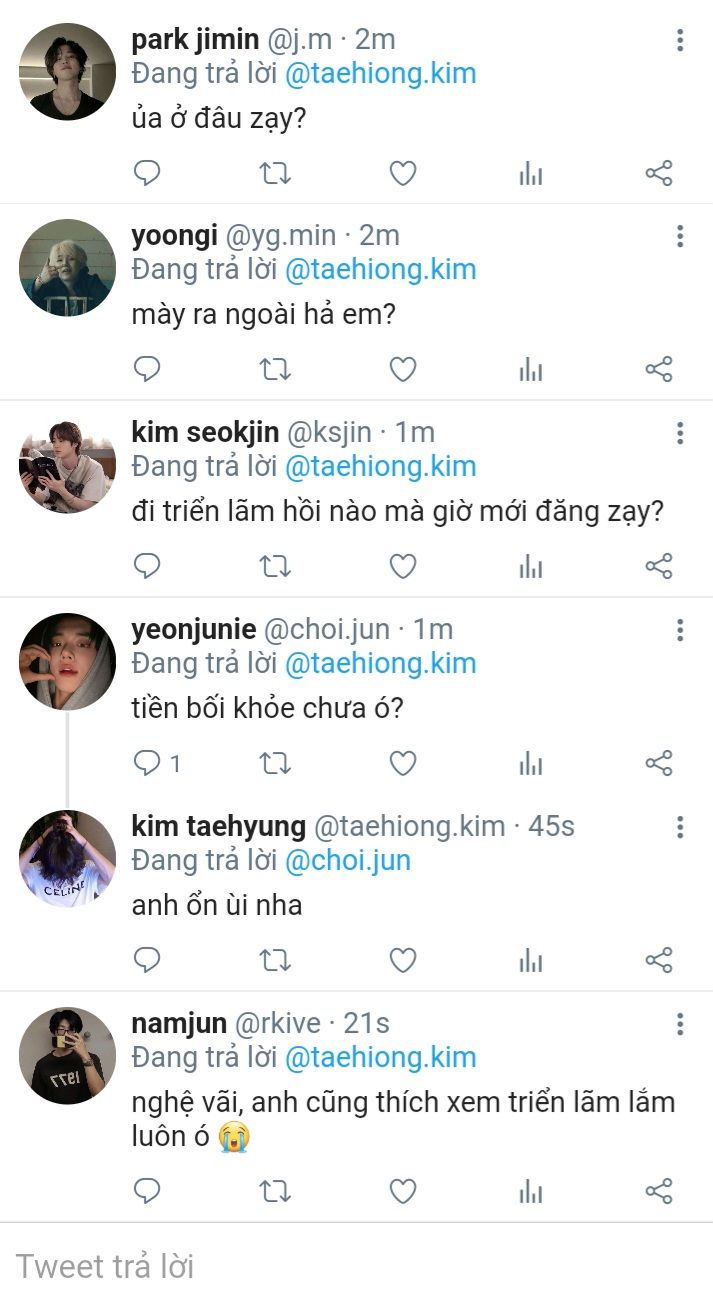Share yeonjunie's tweet
Image resolution: width=713 pixels, height=1307 pixels.
pyautogui.click(x=658, y=764)
